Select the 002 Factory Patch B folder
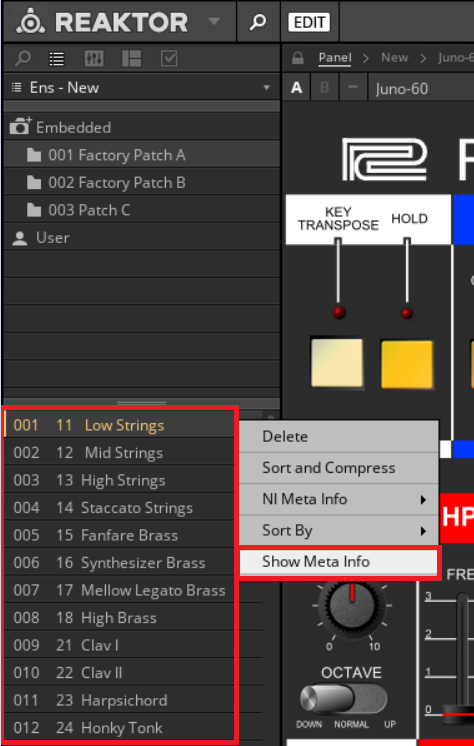474x746 pixels. pos(141,183)
